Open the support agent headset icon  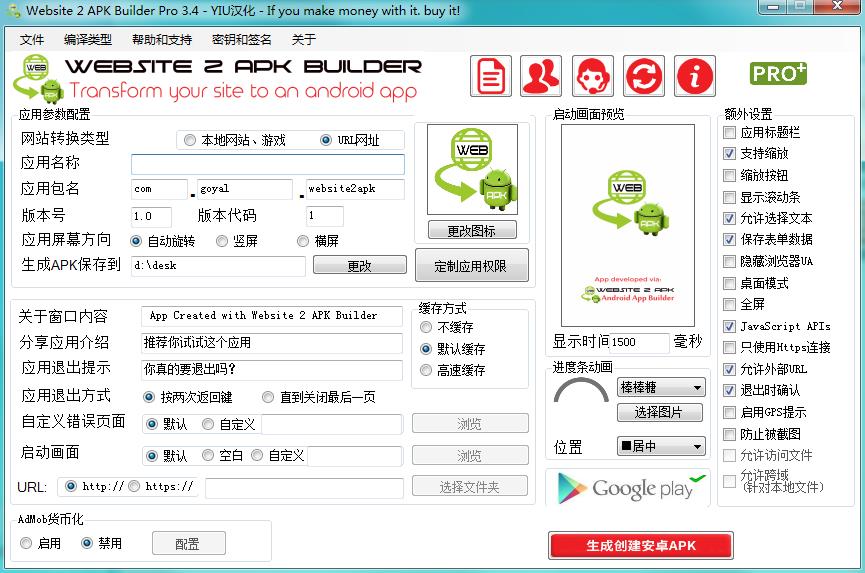coord(592,76)
